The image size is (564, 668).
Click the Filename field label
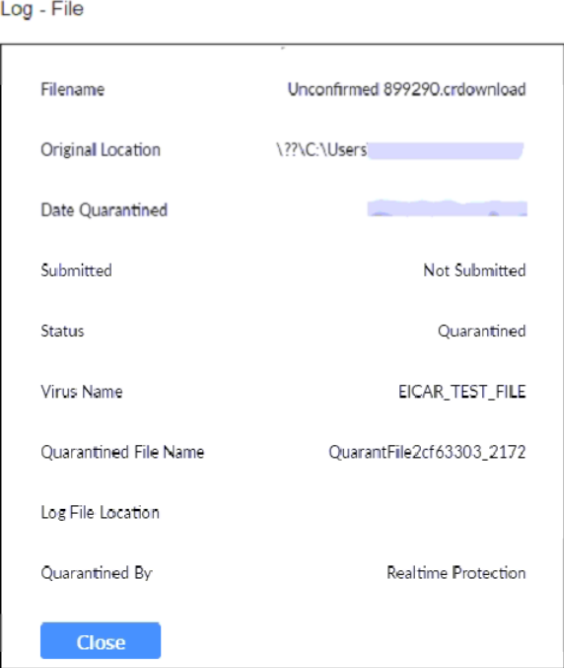[x=72, y=89]
